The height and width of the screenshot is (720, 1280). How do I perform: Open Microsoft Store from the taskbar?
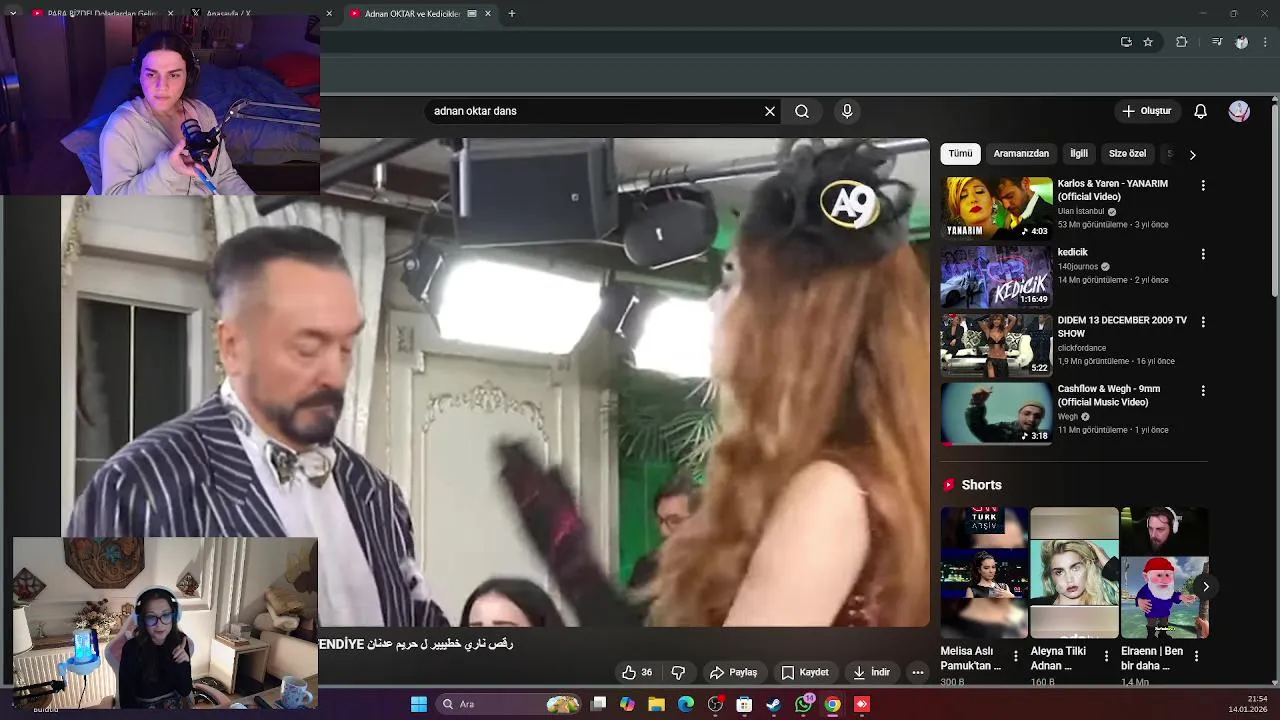(744, 704)
